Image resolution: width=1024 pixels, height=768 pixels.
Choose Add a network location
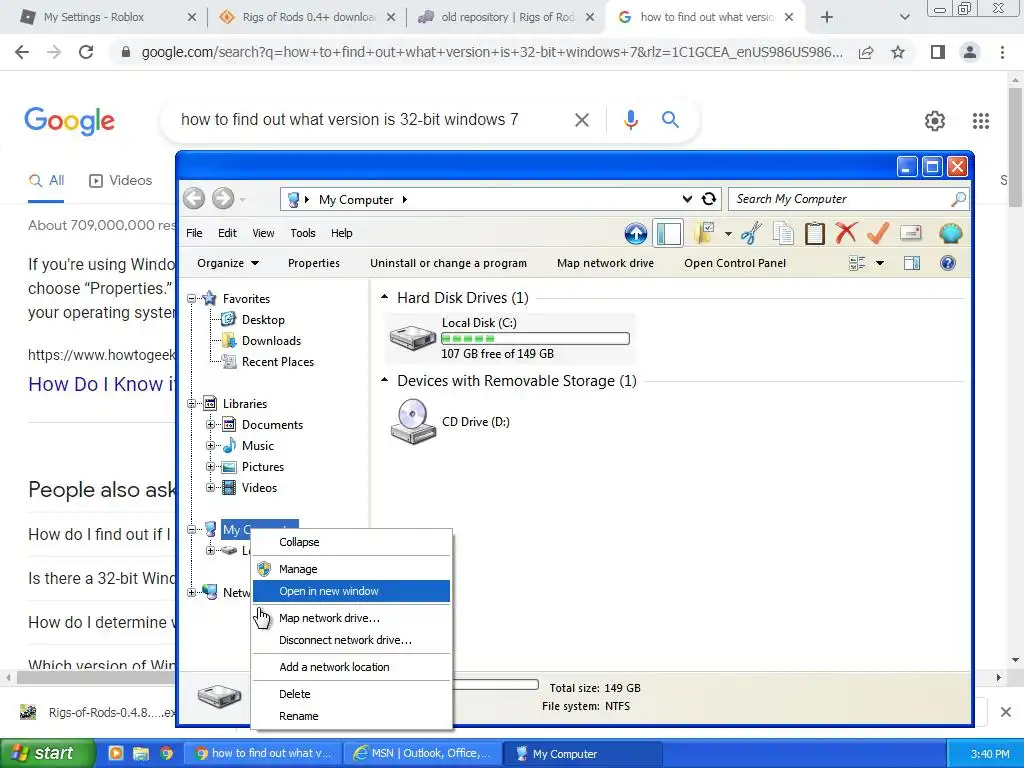point(351,667)
